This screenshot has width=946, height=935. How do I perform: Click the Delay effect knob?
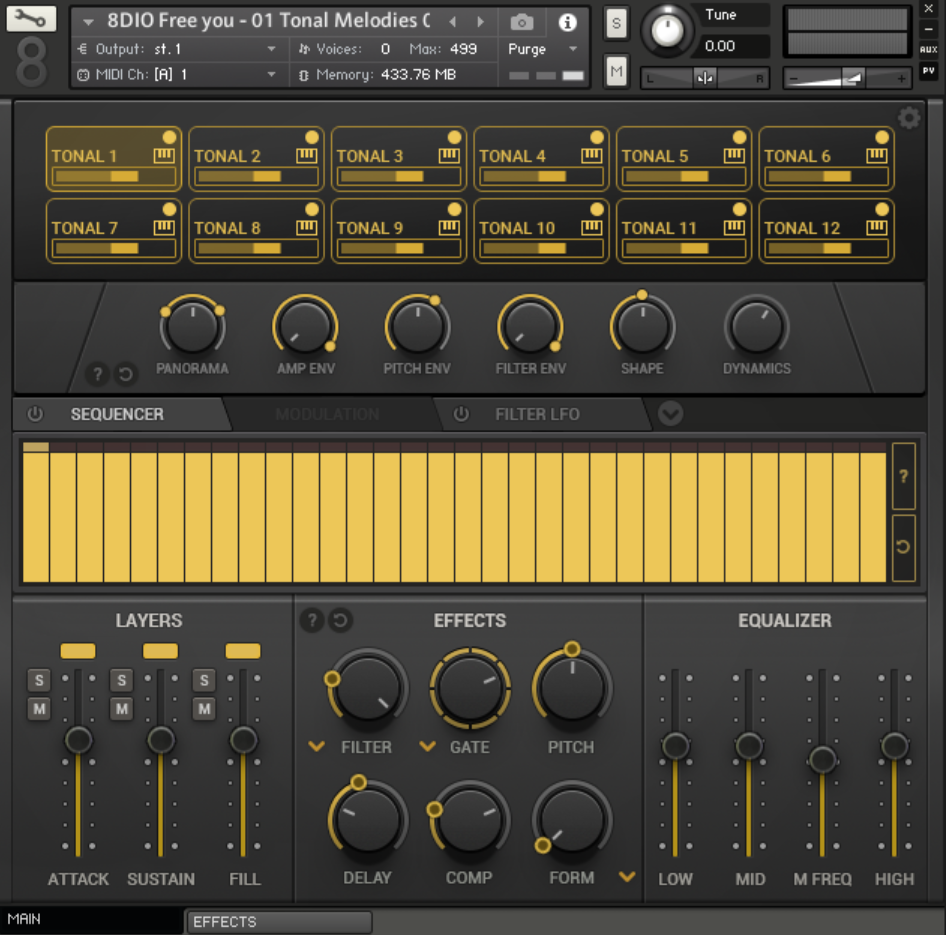pos(367,821)
